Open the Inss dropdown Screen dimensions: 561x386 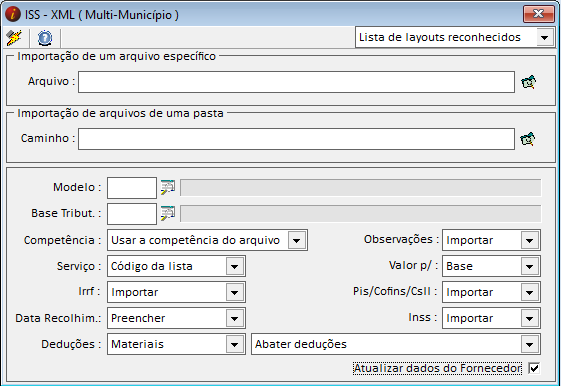(491, 318)
